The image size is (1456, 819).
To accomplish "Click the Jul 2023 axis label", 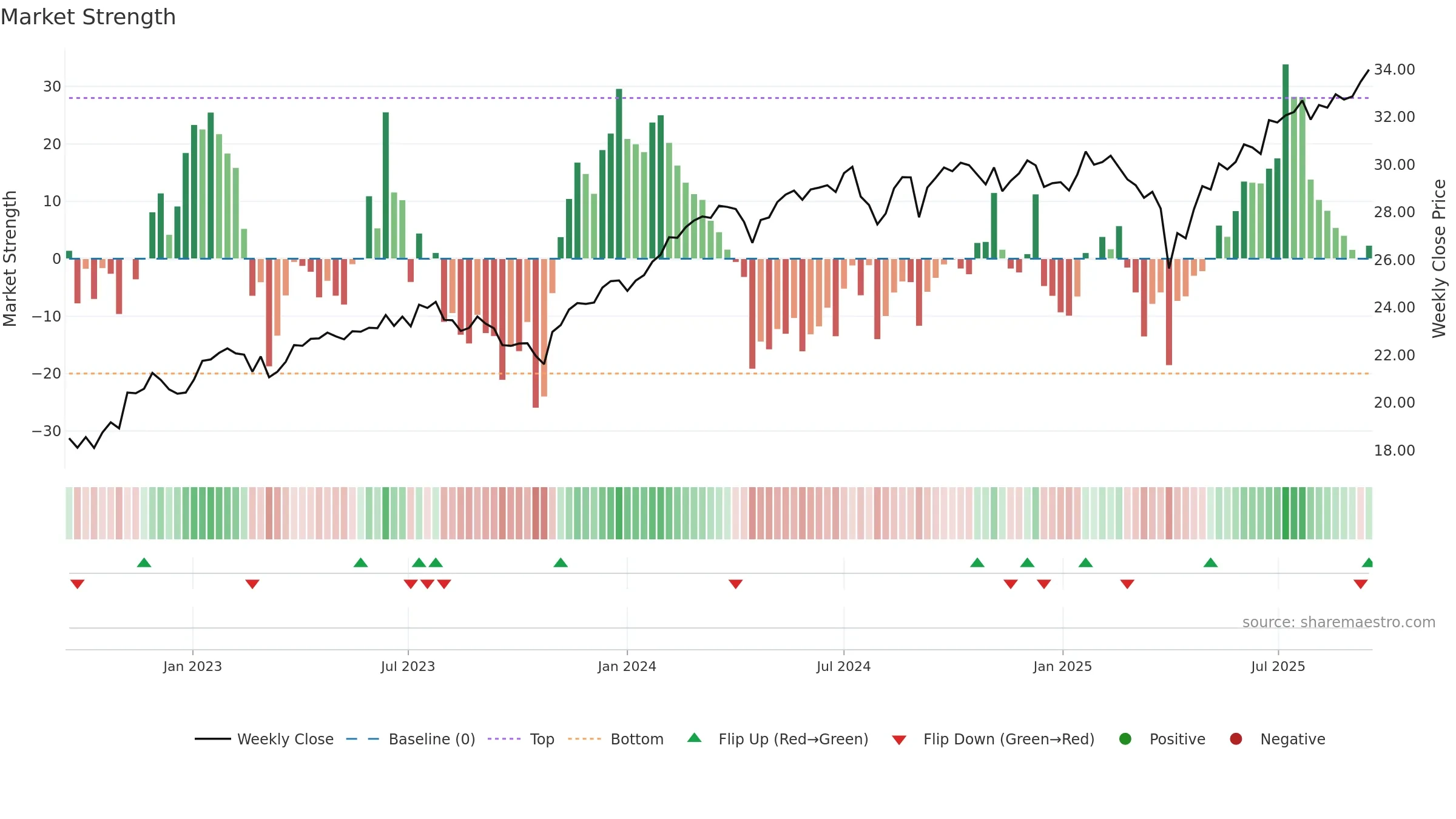I will [408, 667].
